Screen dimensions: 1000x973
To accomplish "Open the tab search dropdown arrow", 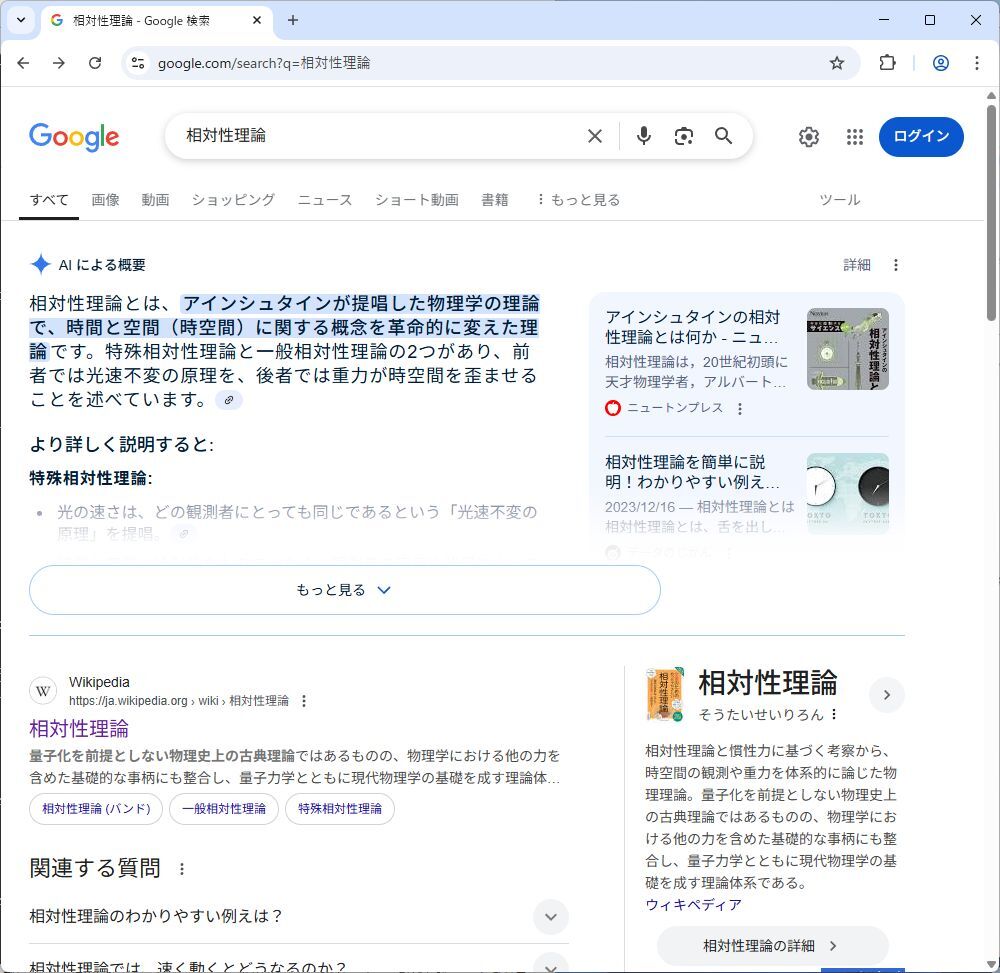I will pos(21,20).
